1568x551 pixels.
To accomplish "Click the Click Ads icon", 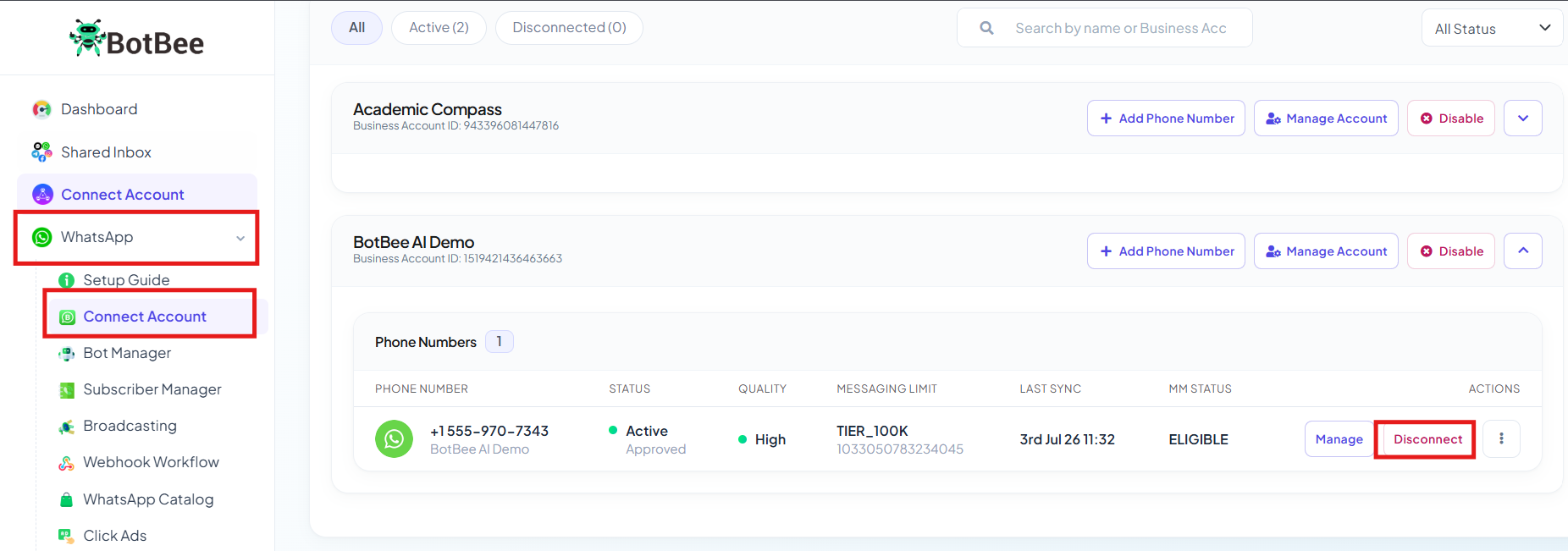I will coord(66,535).
